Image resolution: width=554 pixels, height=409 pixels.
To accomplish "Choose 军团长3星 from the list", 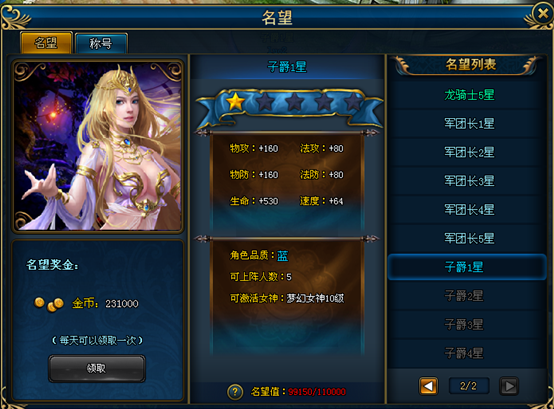I will 467,181.
